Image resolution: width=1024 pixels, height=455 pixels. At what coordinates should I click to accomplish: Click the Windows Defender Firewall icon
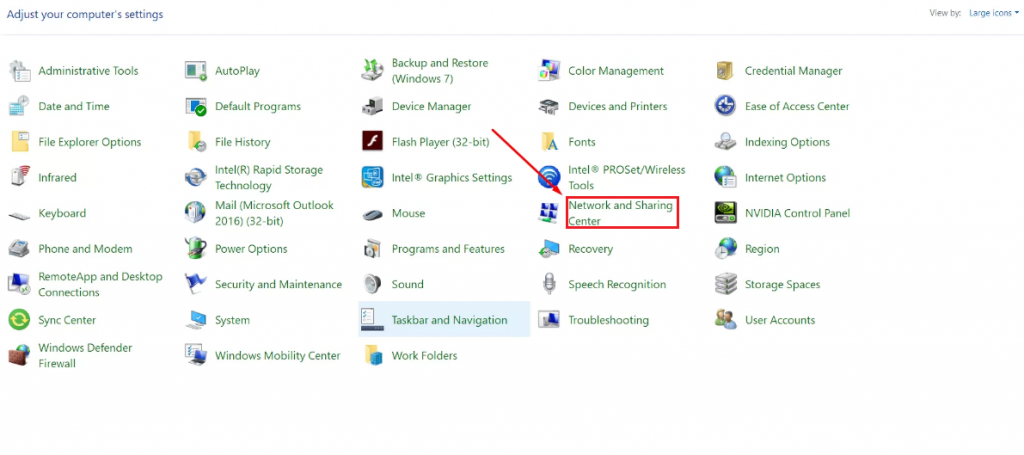(x=20, y=356)
